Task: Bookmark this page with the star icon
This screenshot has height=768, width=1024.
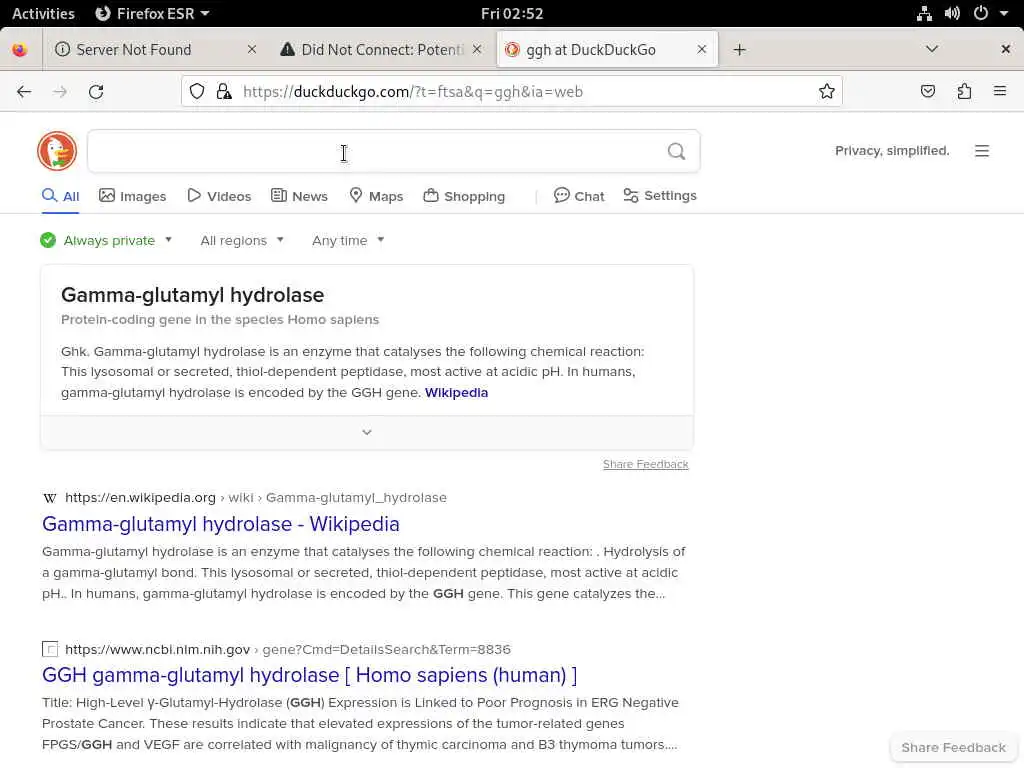Action: [827, 91]
